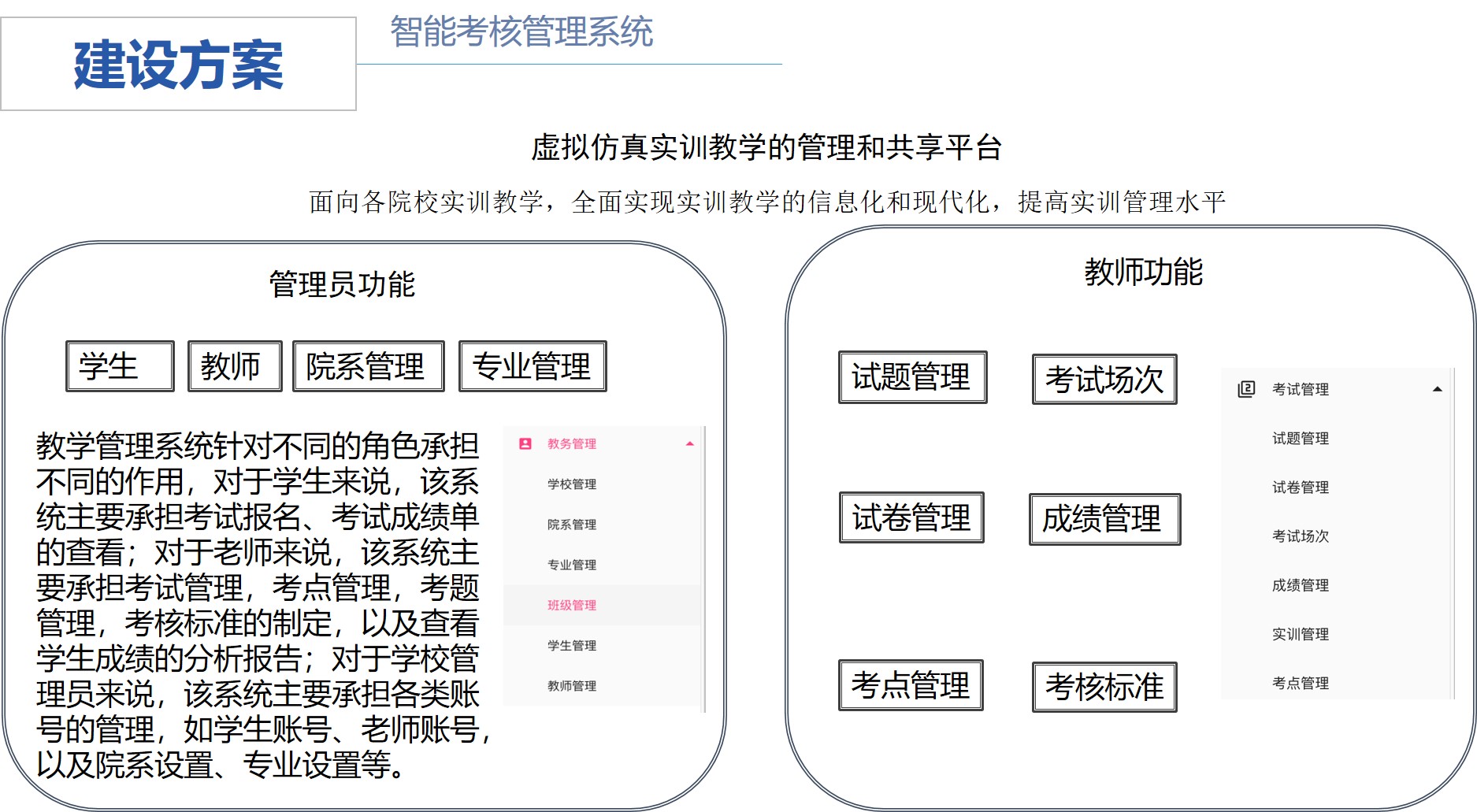Select 试卷管理 in exam sidebar menu
Viewport: 1477px width, 812px height.
1301,488
